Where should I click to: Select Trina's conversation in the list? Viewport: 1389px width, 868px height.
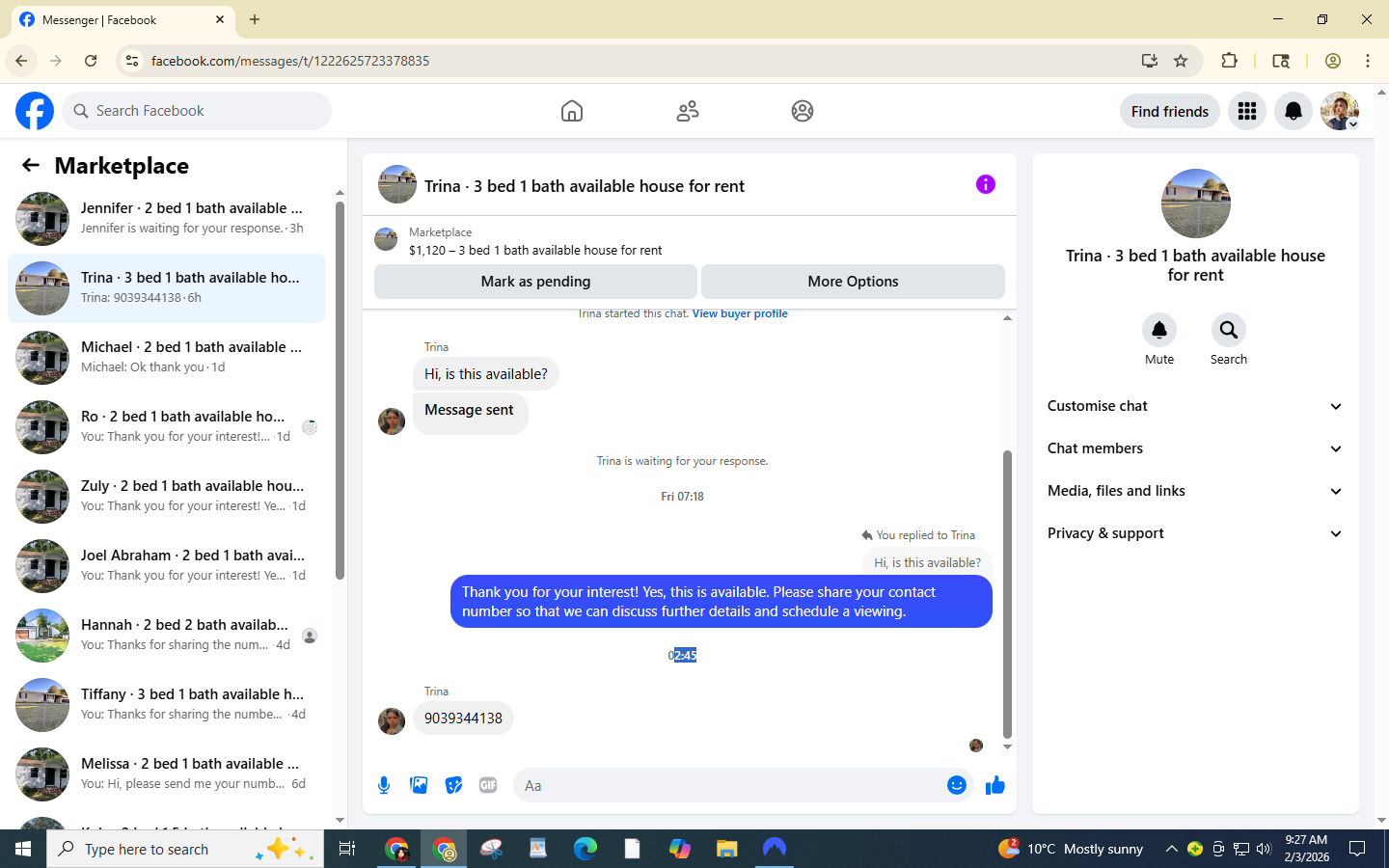(x=166, y=288)
